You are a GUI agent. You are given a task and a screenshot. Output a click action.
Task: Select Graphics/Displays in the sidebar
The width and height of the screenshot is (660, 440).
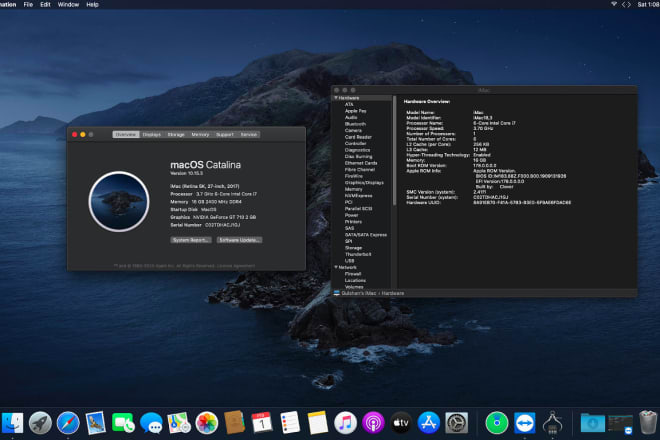[364, 183]
